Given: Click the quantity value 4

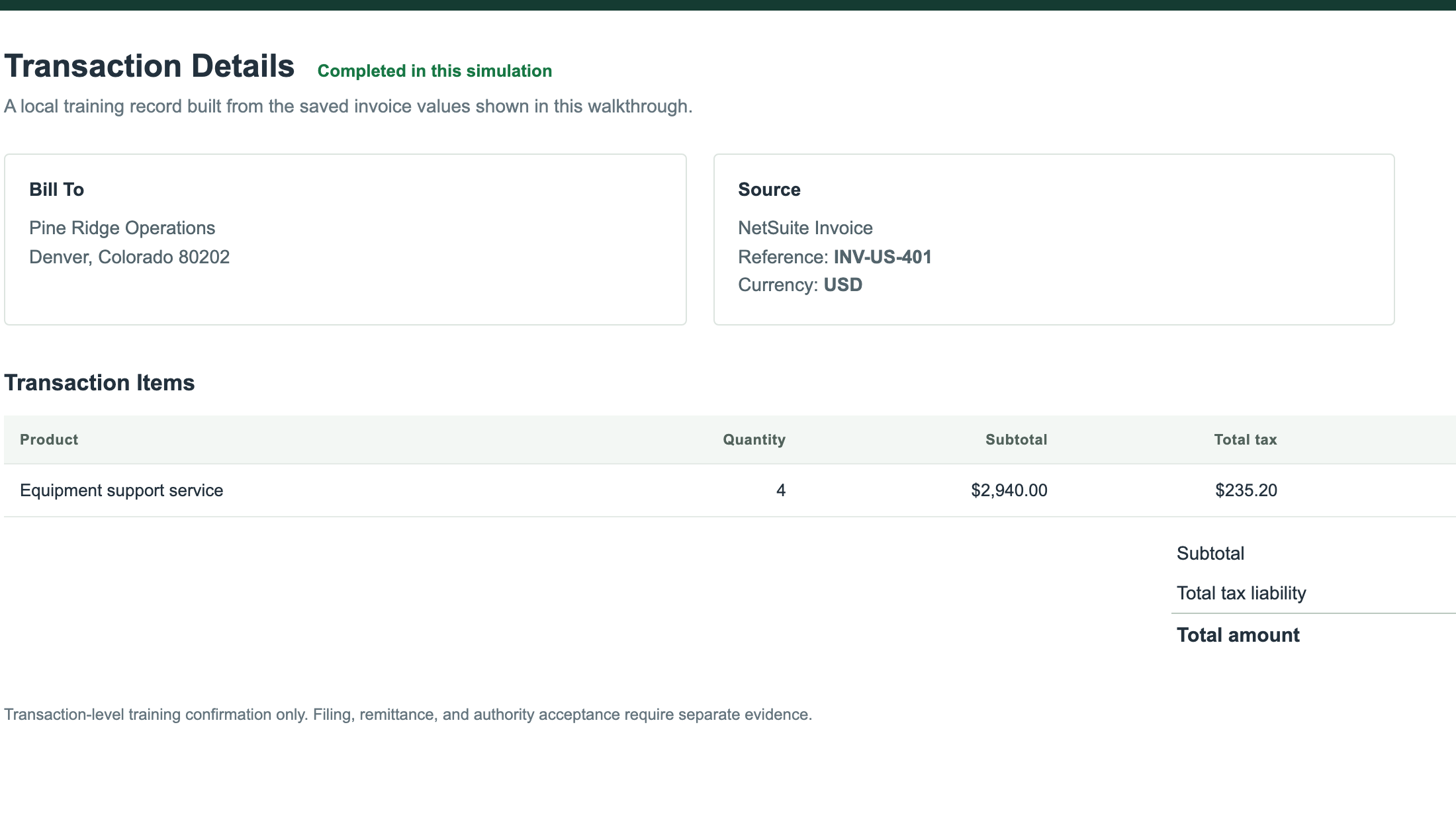Looking at the screenshot, I should (x=780, y=490).
